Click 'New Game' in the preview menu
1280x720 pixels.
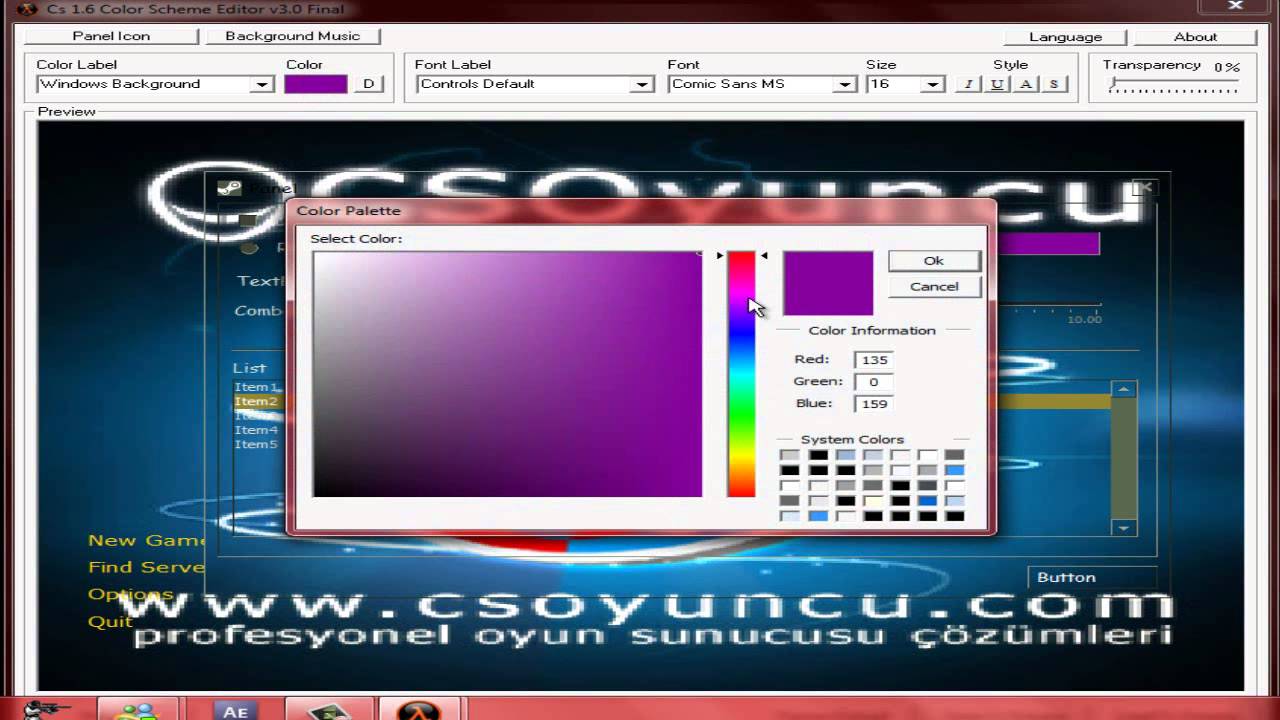[147, 540]
